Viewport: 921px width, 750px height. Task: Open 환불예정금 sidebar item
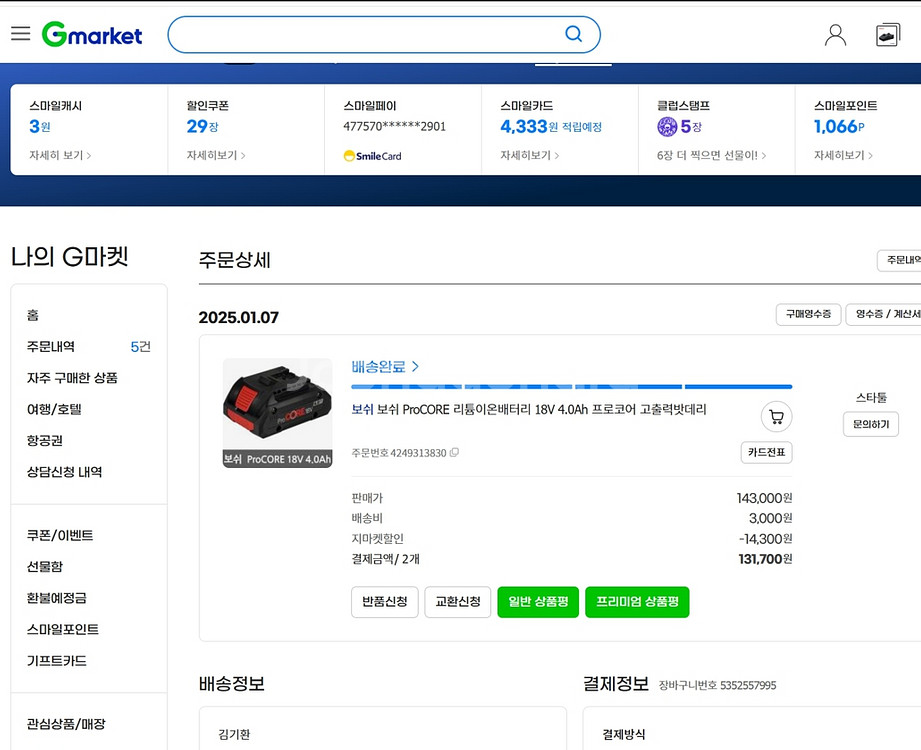pos(56,598)
